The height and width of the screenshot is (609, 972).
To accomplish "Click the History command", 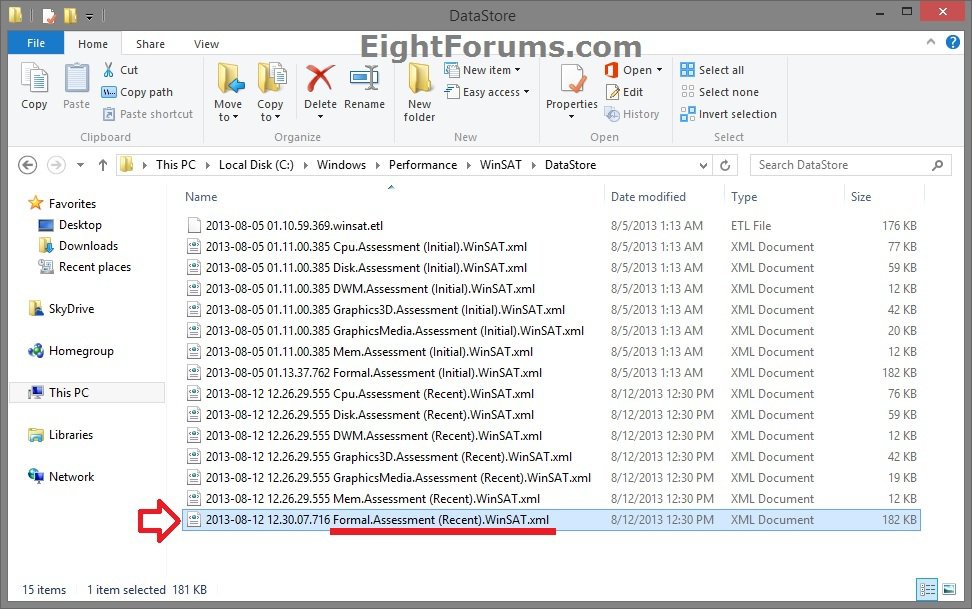I will tap(632, 114).
